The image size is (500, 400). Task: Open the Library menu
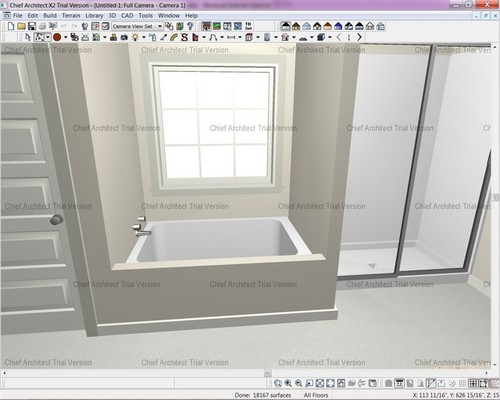pos(94,15)
